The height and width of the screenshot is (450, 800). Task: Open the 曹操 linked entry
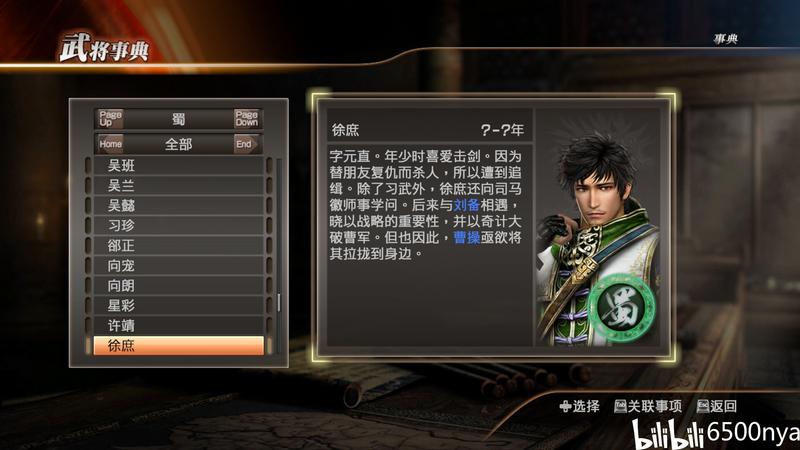(466, 237)
